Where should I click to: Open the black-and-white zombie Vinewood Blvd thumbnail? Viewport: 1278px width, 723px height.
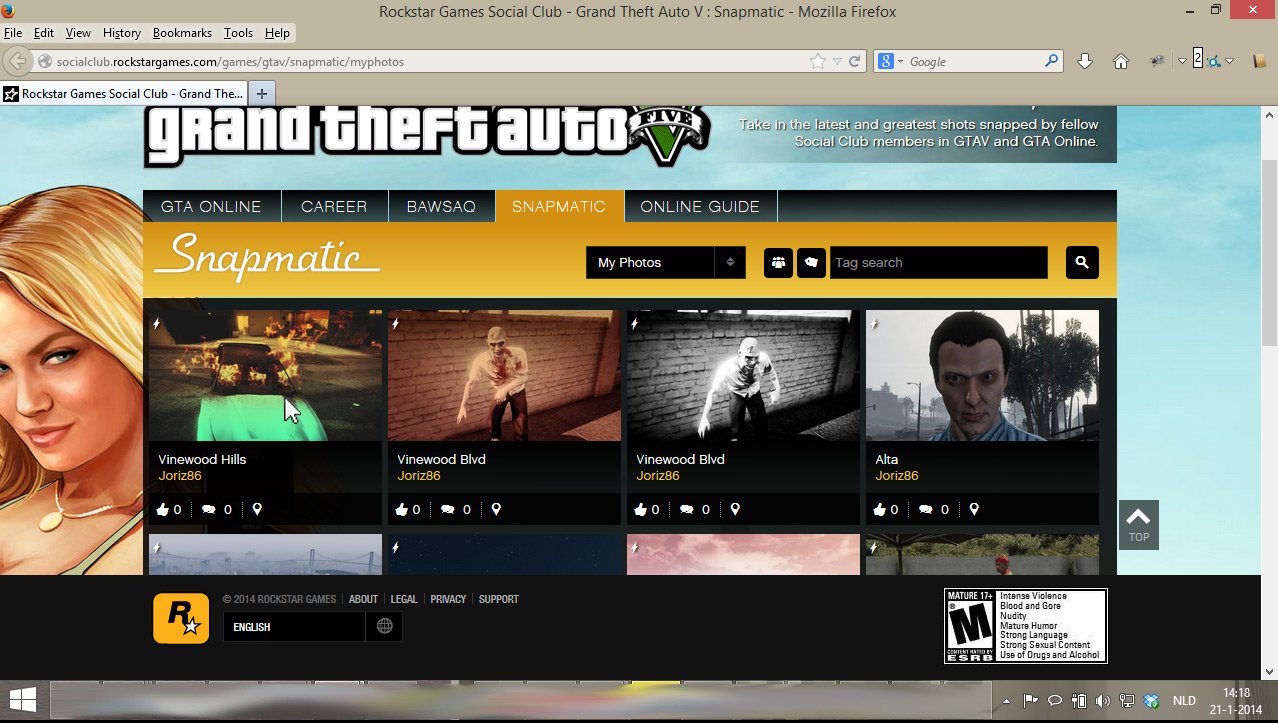point(743,375)
